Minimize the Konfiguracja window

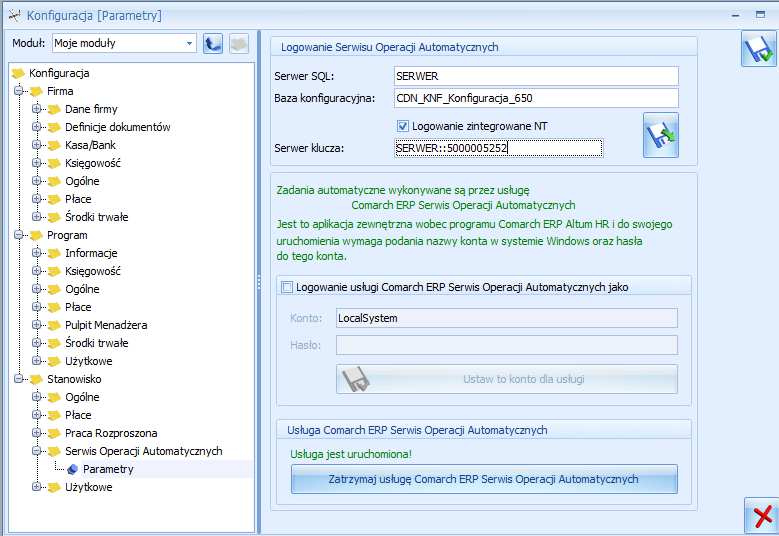(x=736, y=15)
